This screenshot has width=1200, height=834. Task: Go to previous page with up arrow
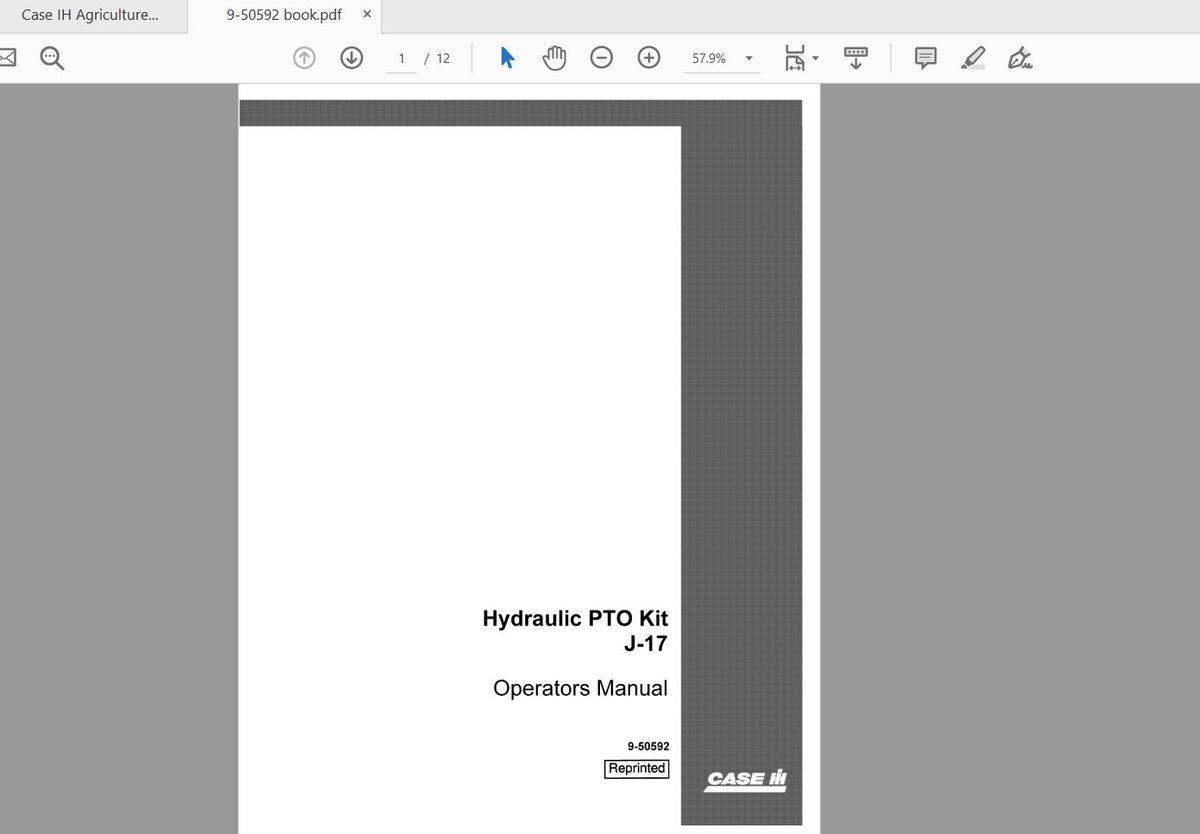point(304,58)
